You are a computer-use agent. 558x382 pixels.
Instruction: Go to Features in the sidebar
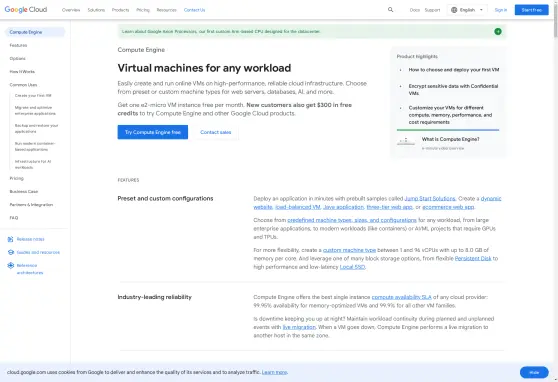coord(18,45)
